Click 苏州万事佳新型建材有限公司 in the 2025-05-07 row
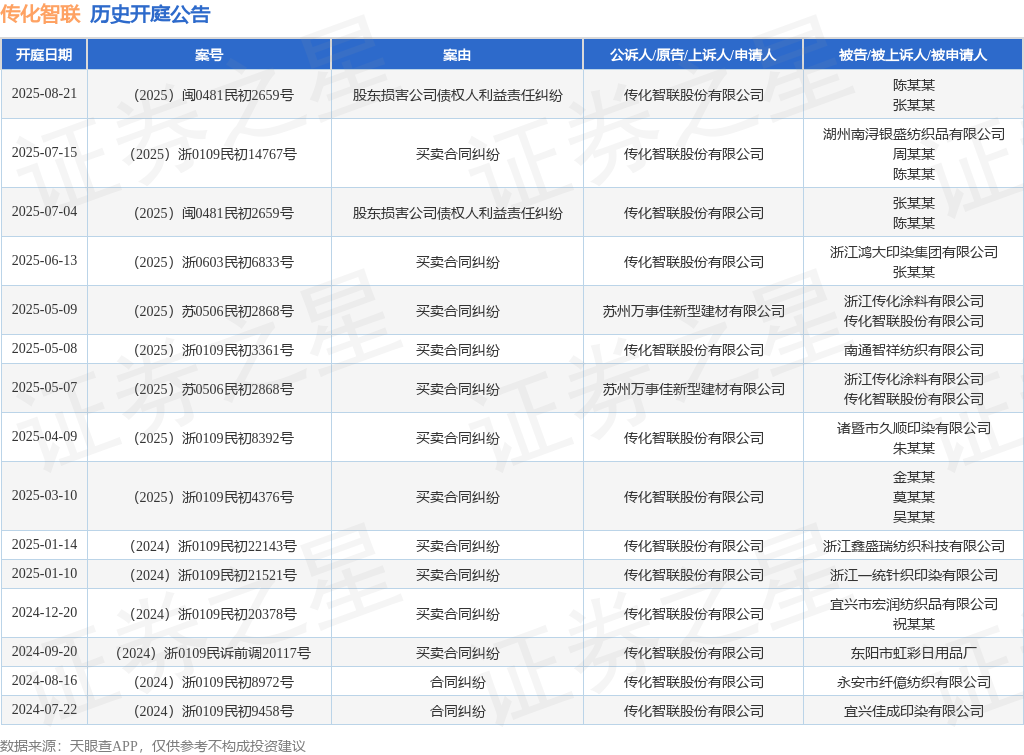This screenshot has height=755, width=1024. (x=694, y=389)
